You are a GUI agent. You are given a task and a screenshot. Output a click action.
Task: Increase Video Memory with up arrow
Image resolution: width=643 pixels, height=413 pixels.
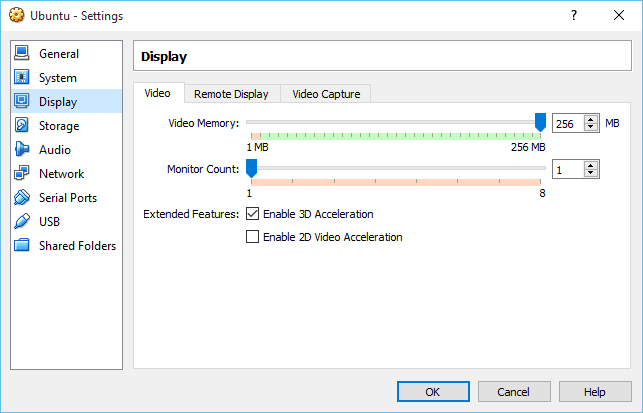tap(591, 120)
